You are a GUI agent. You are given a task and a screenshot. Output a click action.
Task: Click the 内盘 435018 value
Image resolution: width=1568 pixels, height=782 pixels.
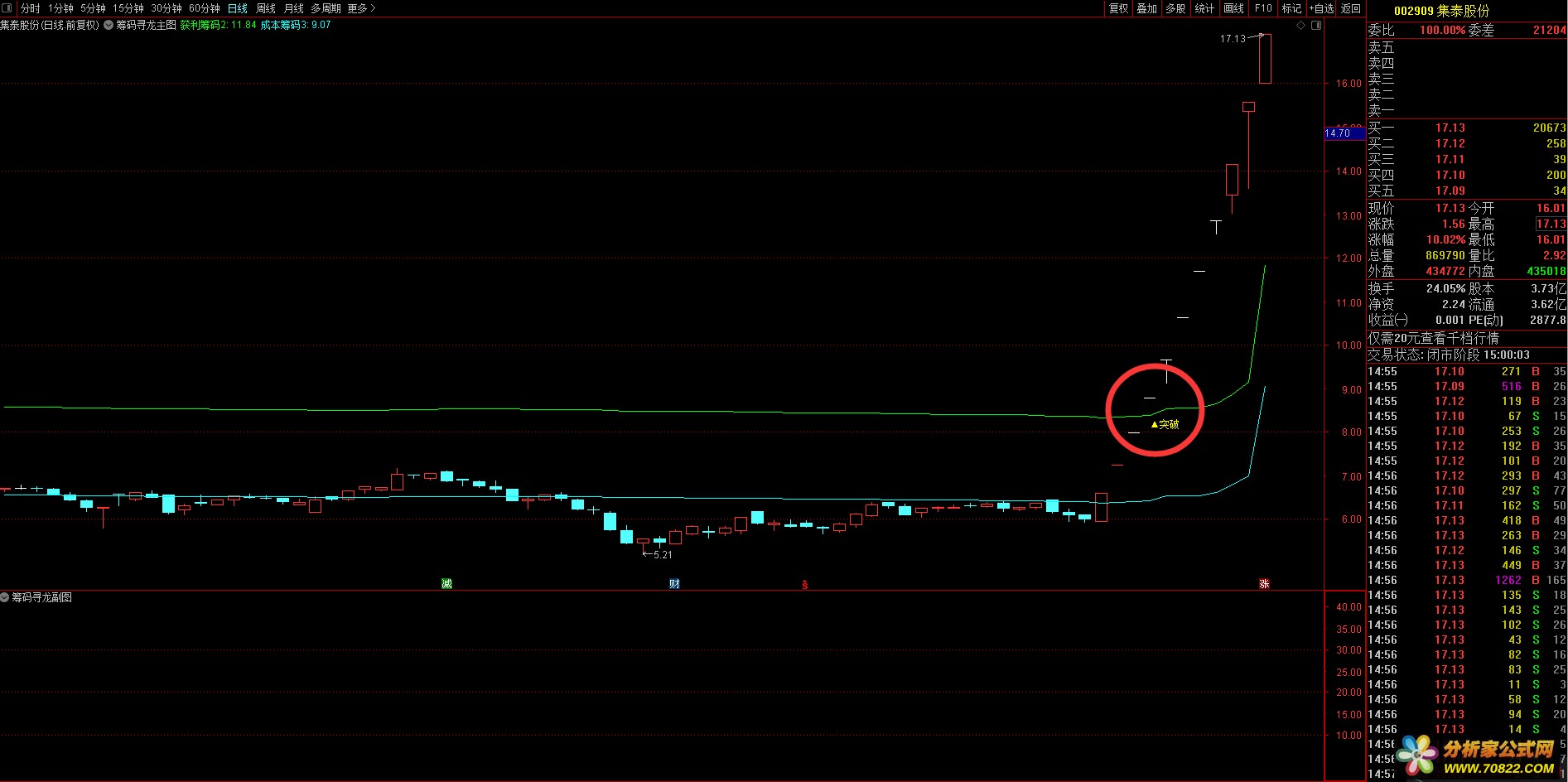tap(1546, 271)
